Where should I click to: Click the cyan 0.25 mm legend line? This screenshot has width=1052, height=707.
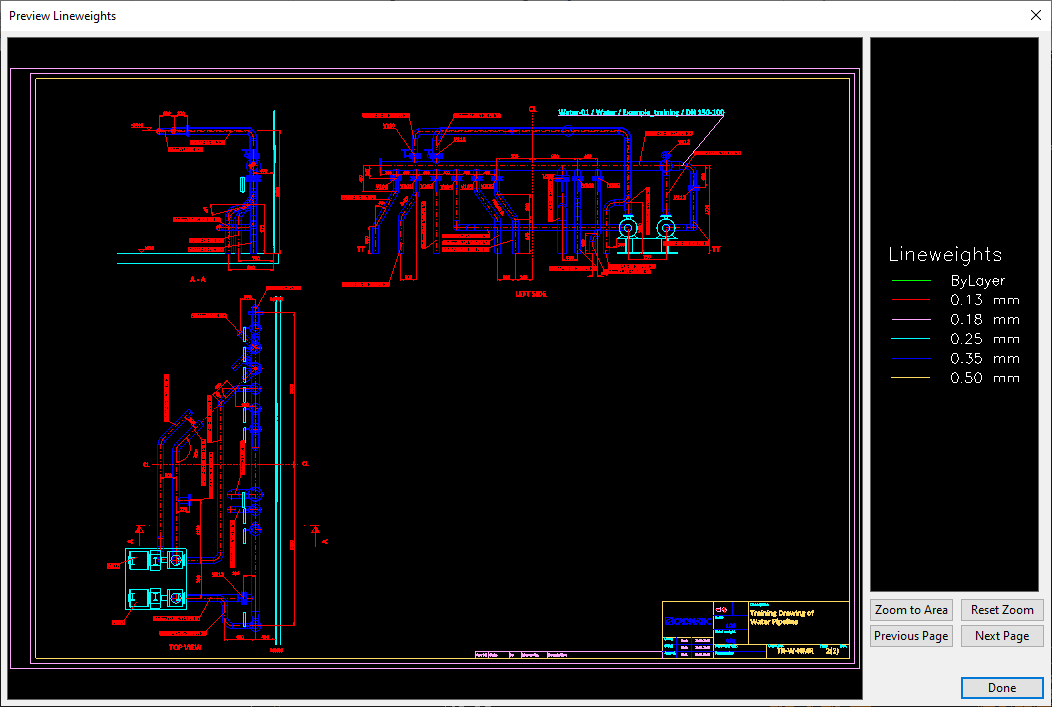(911, 340)
